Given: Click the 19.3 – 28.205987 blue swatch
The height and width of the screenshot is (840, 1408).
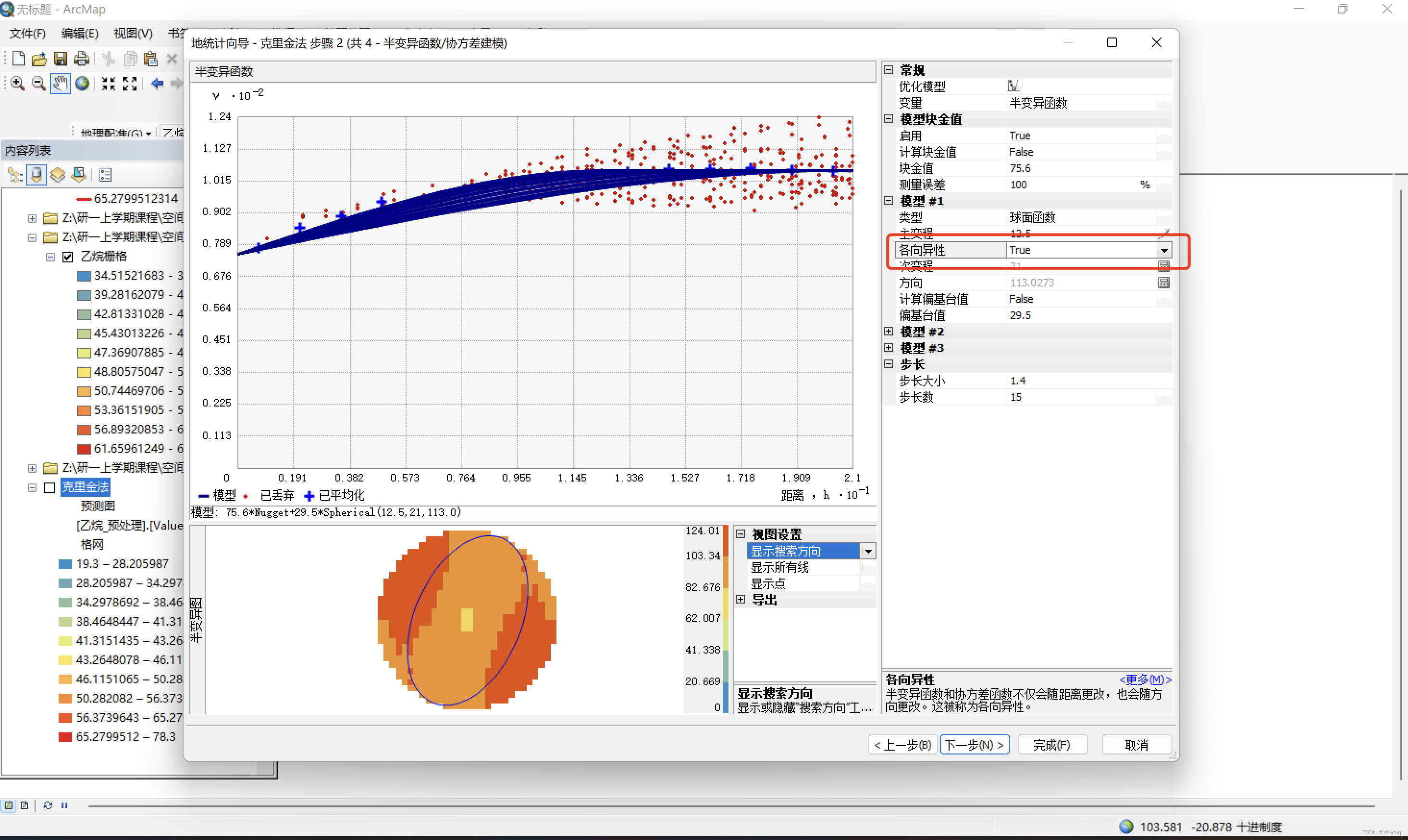Looking at the screenshot, I should click(x=65, y=564).
